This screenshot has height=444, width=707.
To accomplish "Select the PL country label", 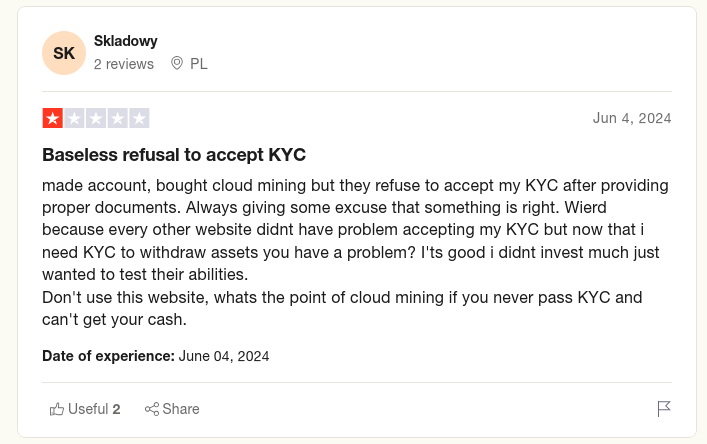I will (x=199, y=64).
